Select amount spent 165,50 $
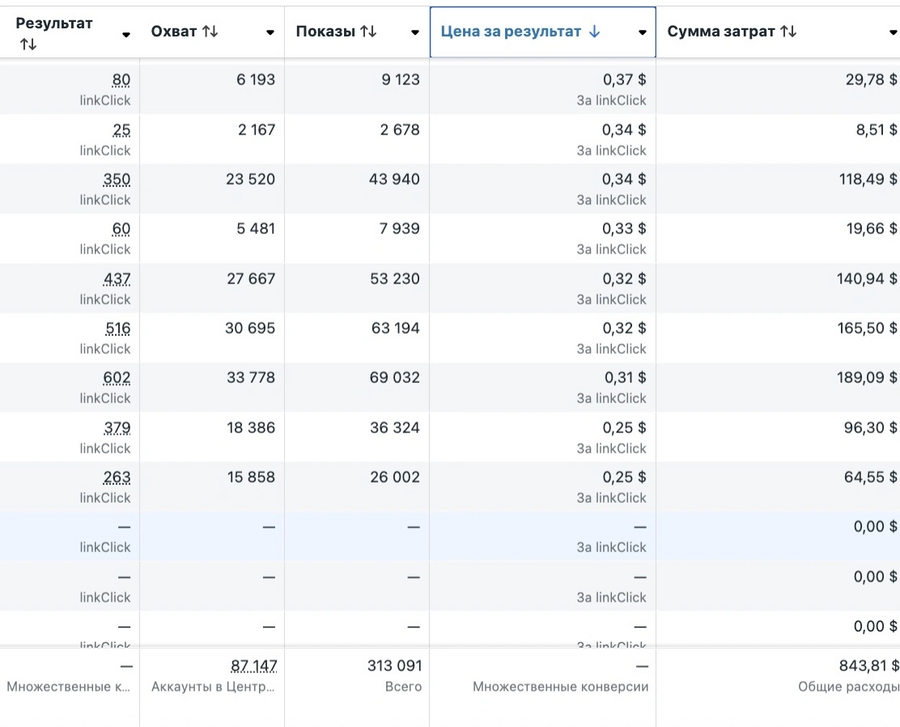 867,328
